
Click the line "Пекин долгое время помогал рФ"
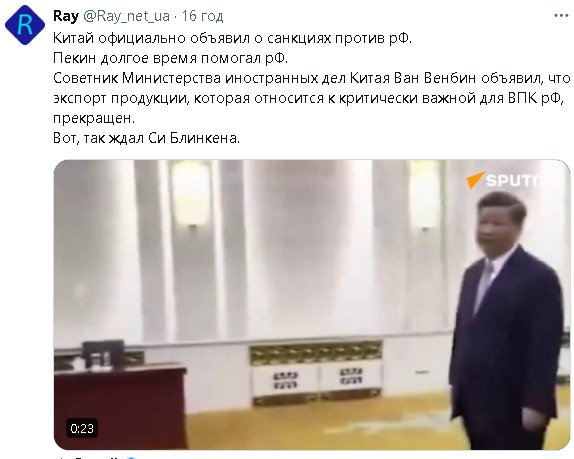(x=171, y=58)
